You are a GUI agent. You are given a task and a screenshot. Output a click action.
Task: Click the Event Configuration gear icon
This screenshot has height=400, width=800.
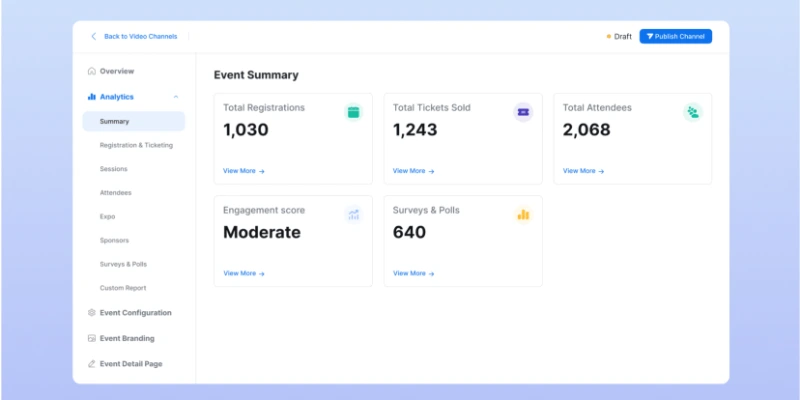tap(92, 313)
